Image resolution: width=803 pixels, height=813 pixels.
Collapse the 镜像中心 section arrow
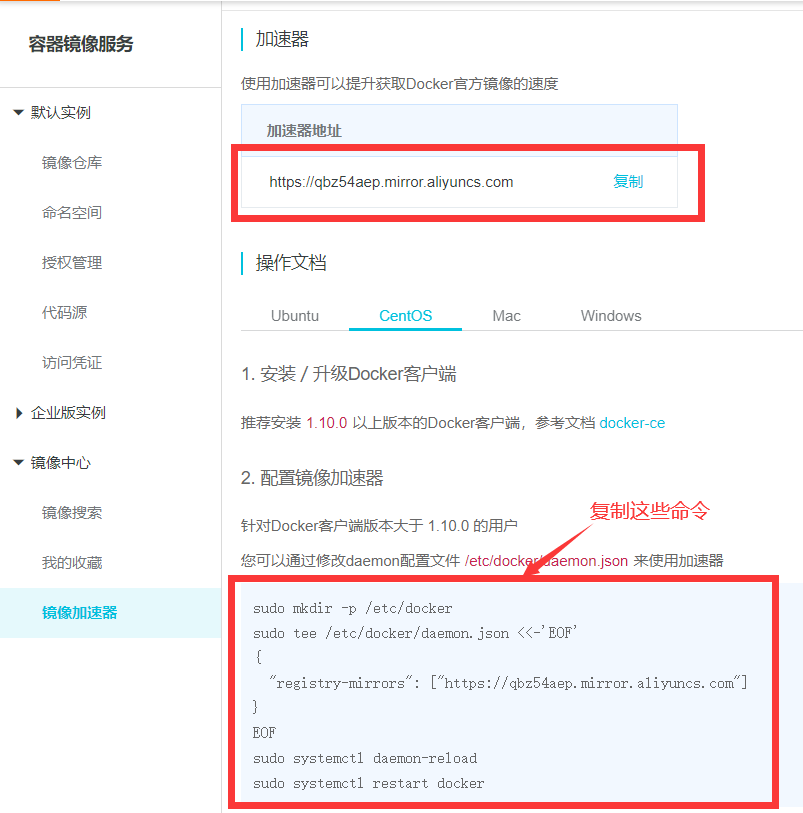click(x=18, y=463)
